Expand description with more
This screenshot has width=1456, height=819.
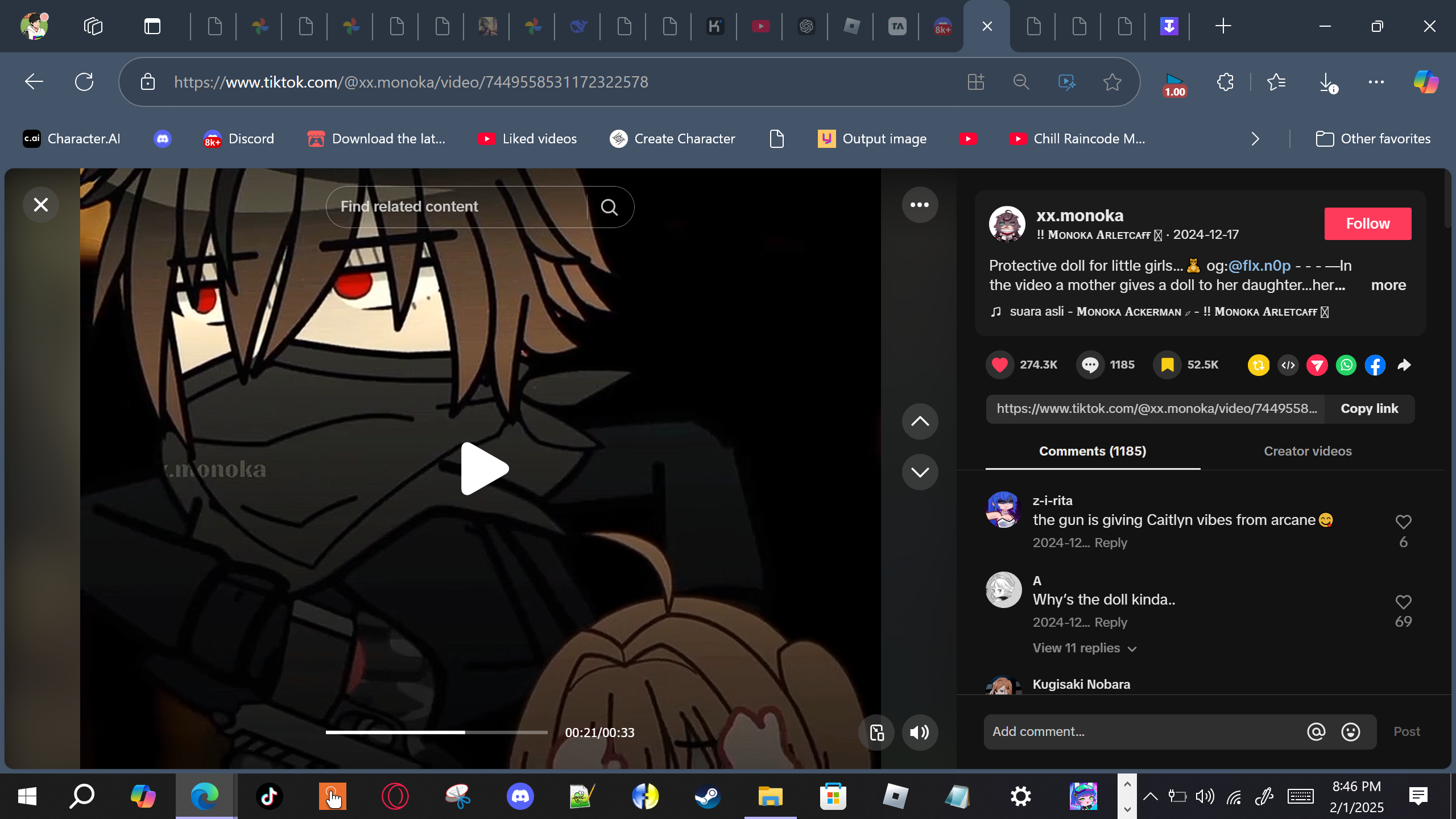coord(1388,285)
